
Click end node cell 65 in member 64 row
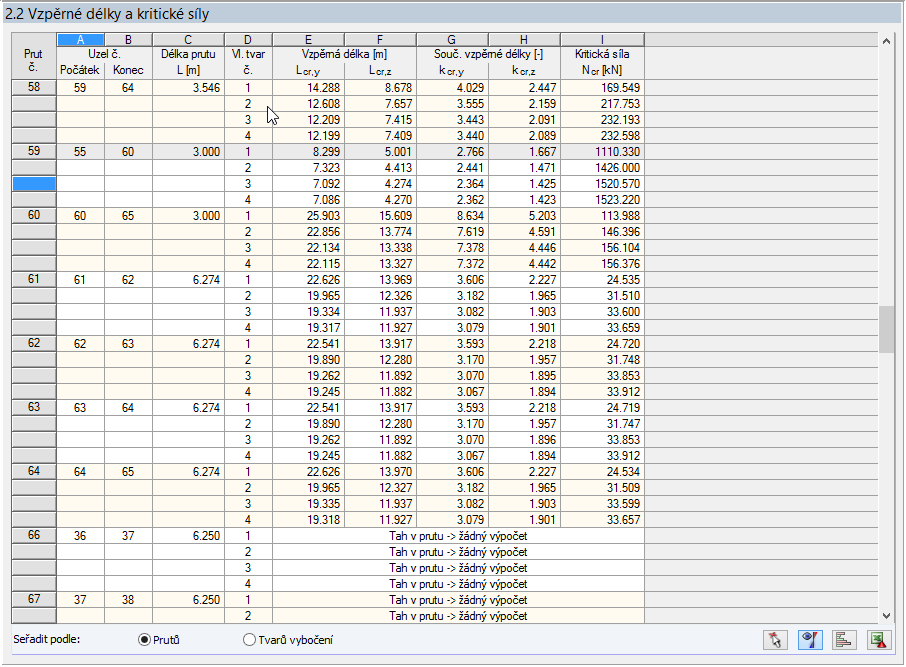click(128, 472)
